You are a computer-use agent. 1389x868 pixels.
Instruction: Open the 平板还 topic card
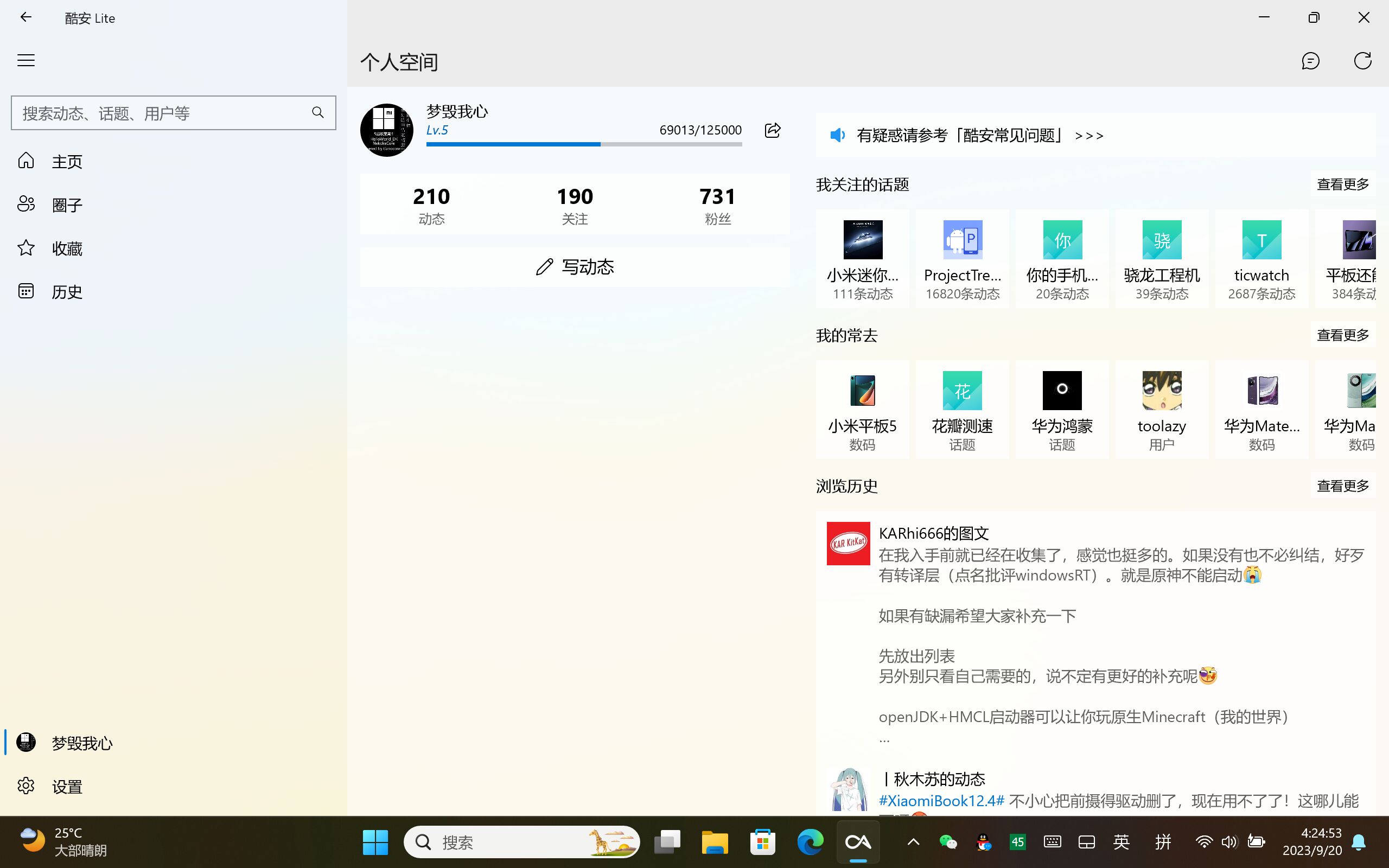1346,259
